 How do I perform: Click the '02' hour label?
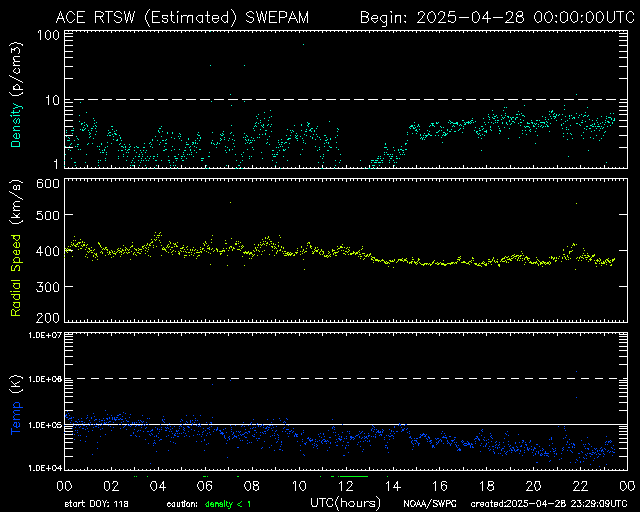(111, 486)
